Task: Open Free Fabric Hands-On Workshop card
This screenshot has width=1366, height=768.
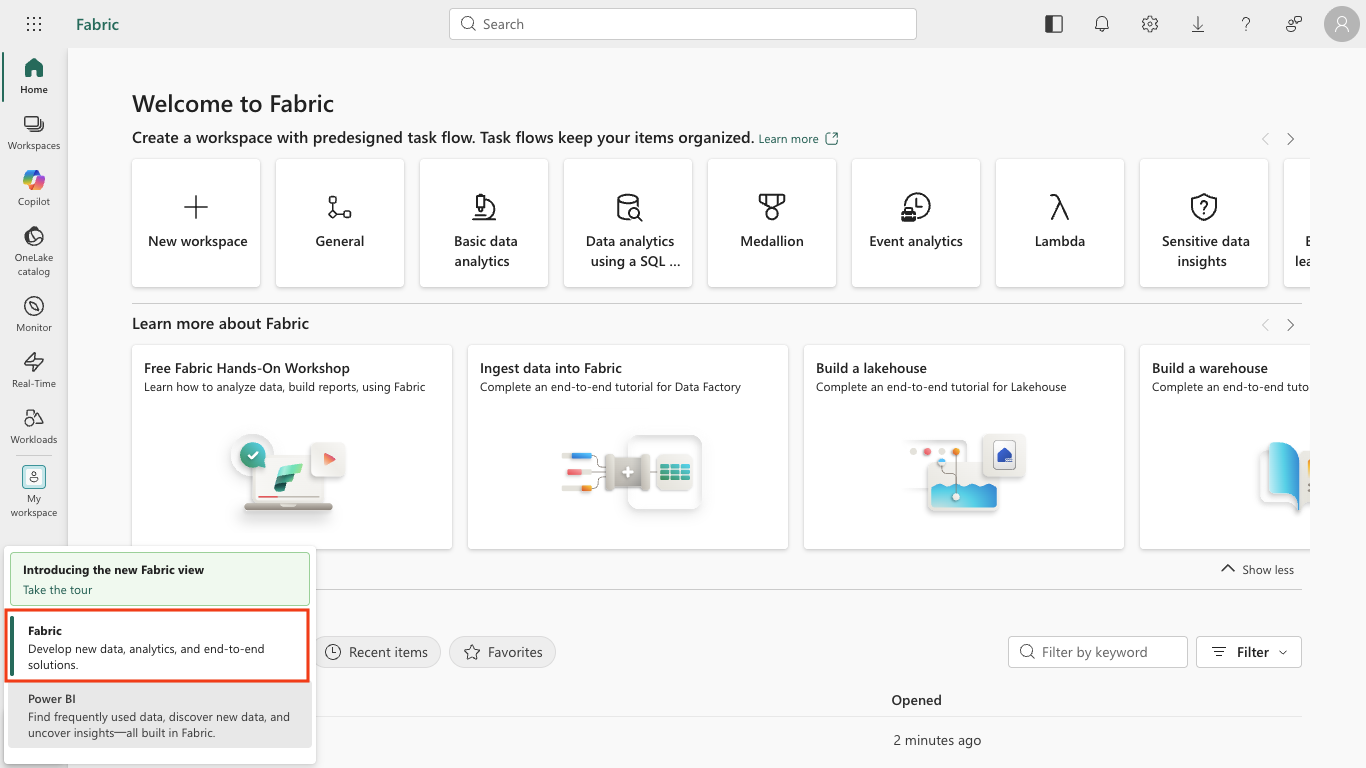Action: [292, 447]
